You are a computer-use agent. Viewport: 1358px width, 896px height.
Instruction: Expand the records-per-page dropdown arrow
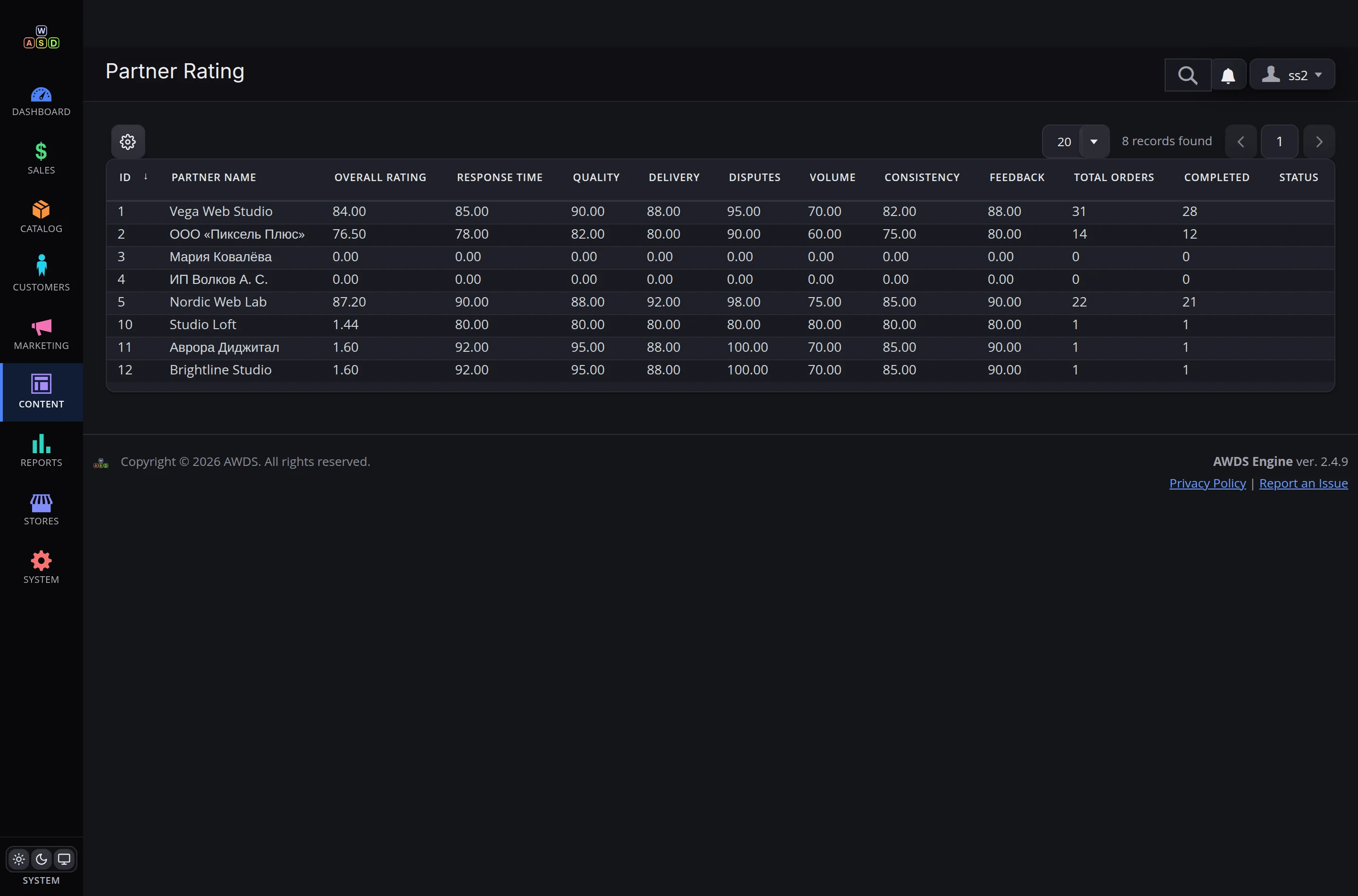1094,141
